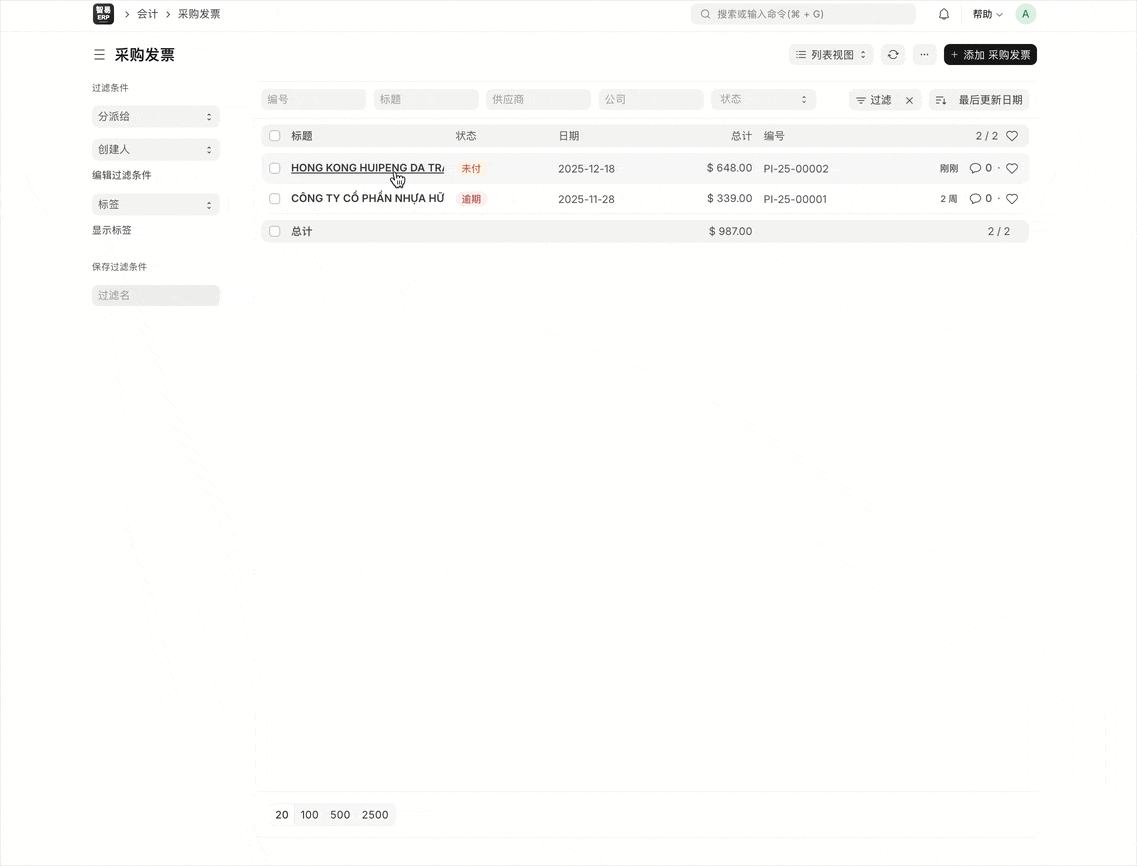Viewport: 1137px width, 866px height.
Task: Check the checkbox for invoice PI-25-00002
Action: point(274,168)
